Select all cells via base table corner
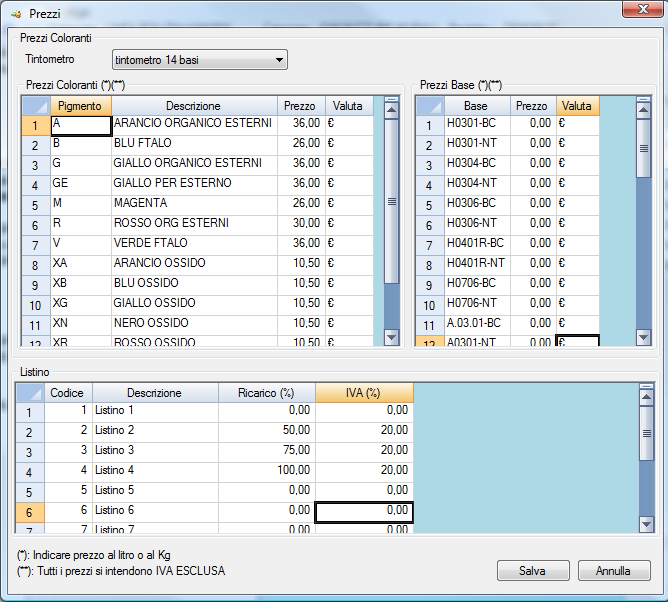Image resolution: width=668 pixels, height=602 pixels. point(430,106)
